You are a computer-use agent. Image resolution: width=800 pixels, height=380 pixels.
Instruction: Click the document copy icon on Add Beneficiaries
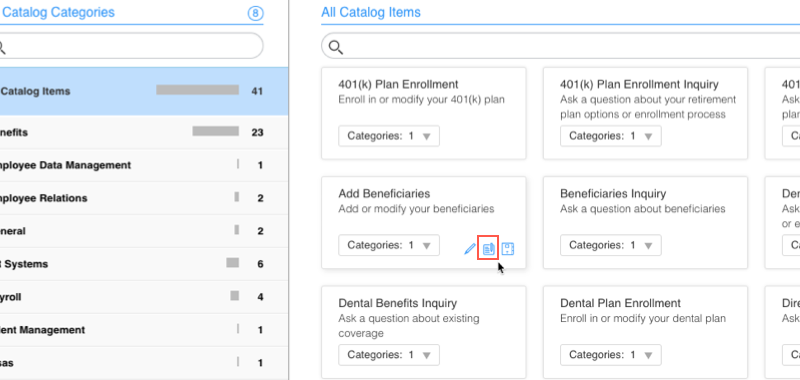(488, 249)
